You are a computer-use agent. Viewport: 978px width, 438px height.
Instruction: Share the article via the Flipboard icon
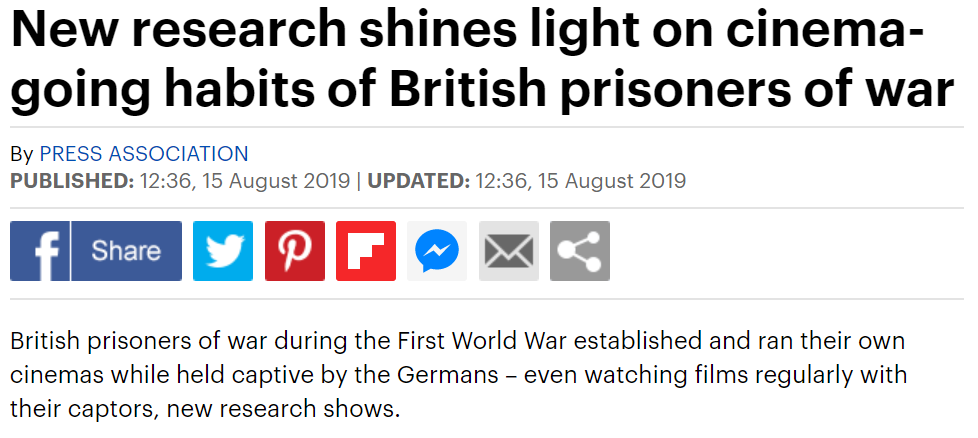pyautogui.click(x=366, y=251)
